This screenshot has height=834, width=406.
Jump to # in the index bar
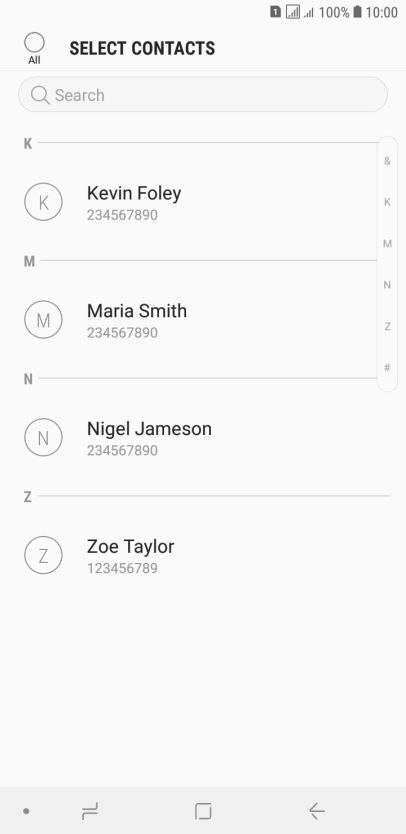pos(387,368)
